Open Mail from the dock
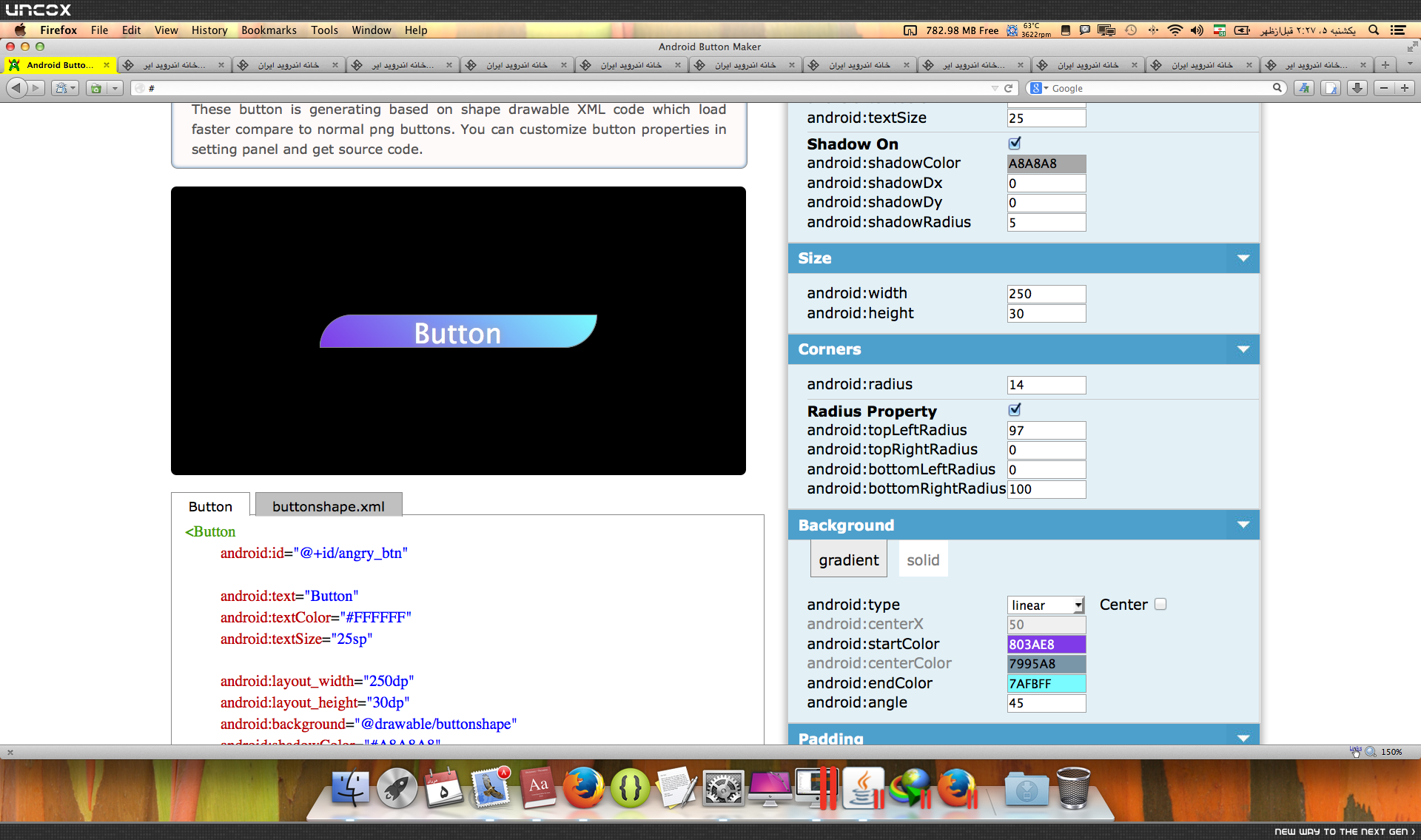The image size is (1421, 840). (x=490, y=787)
